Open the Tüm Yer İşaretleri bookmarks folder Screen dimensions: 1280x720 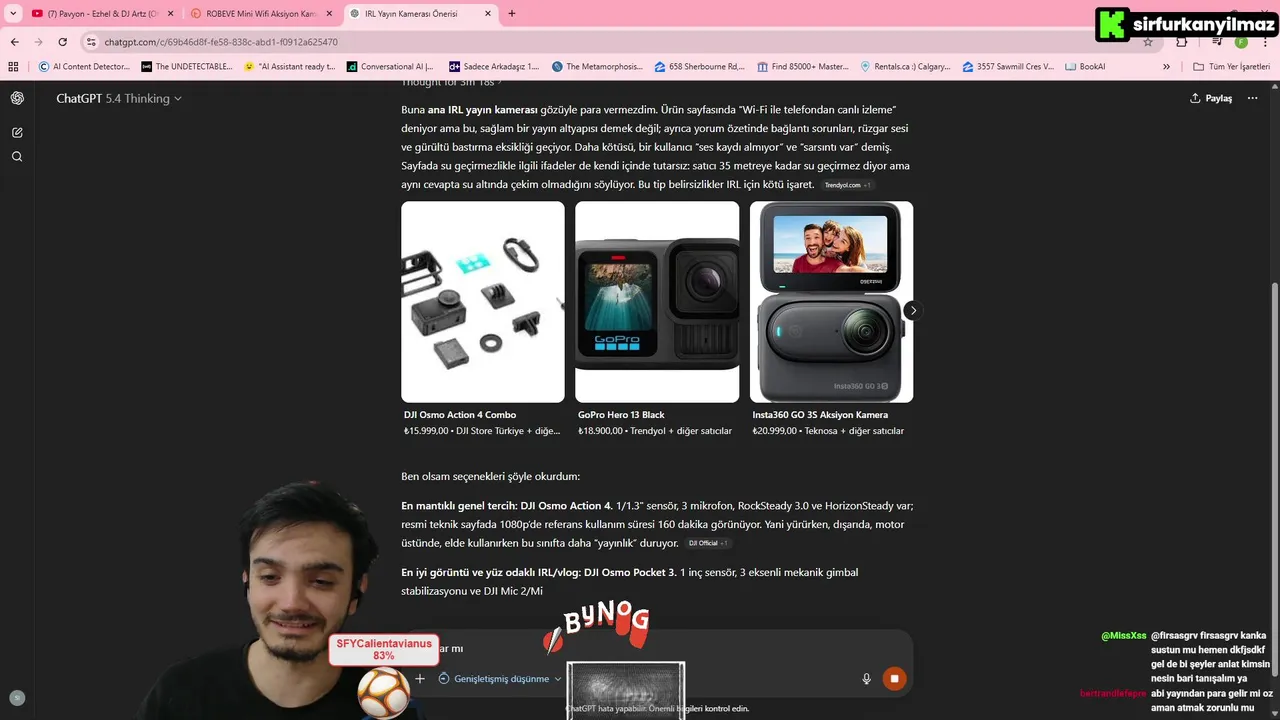(x=1232, y=67)
